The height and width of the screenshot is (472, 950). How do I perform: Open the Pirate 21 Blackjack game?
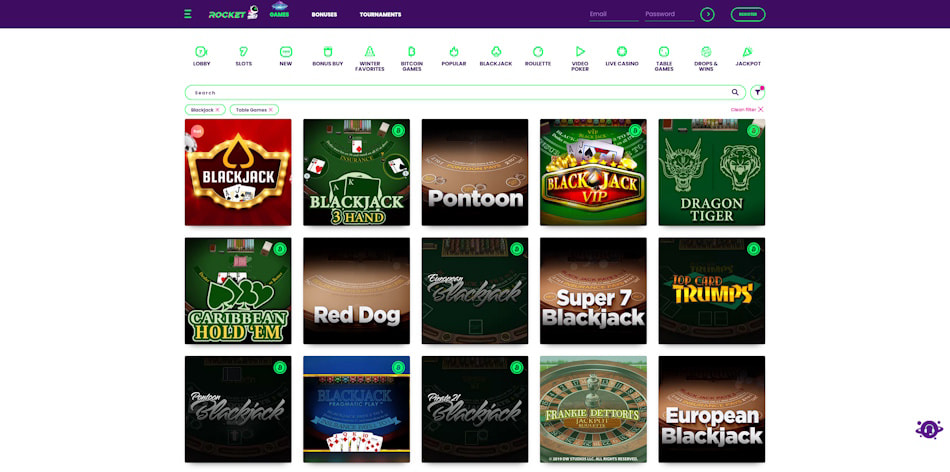(475, 409)
